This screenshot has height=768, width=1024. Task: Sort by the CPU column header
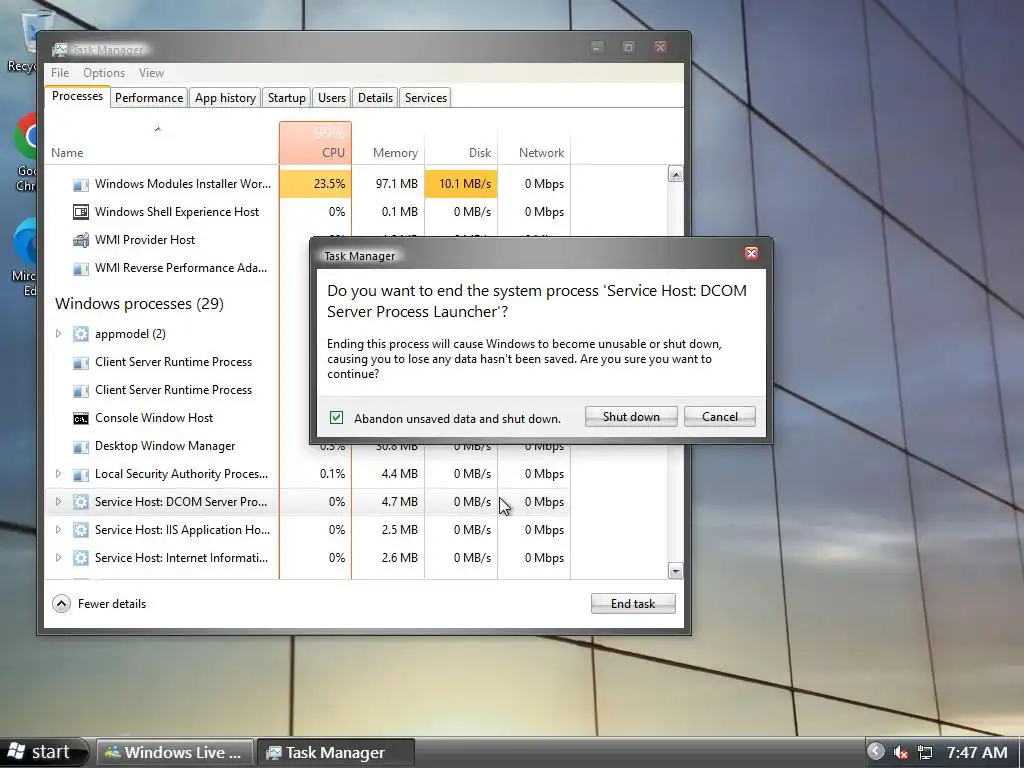315,143
